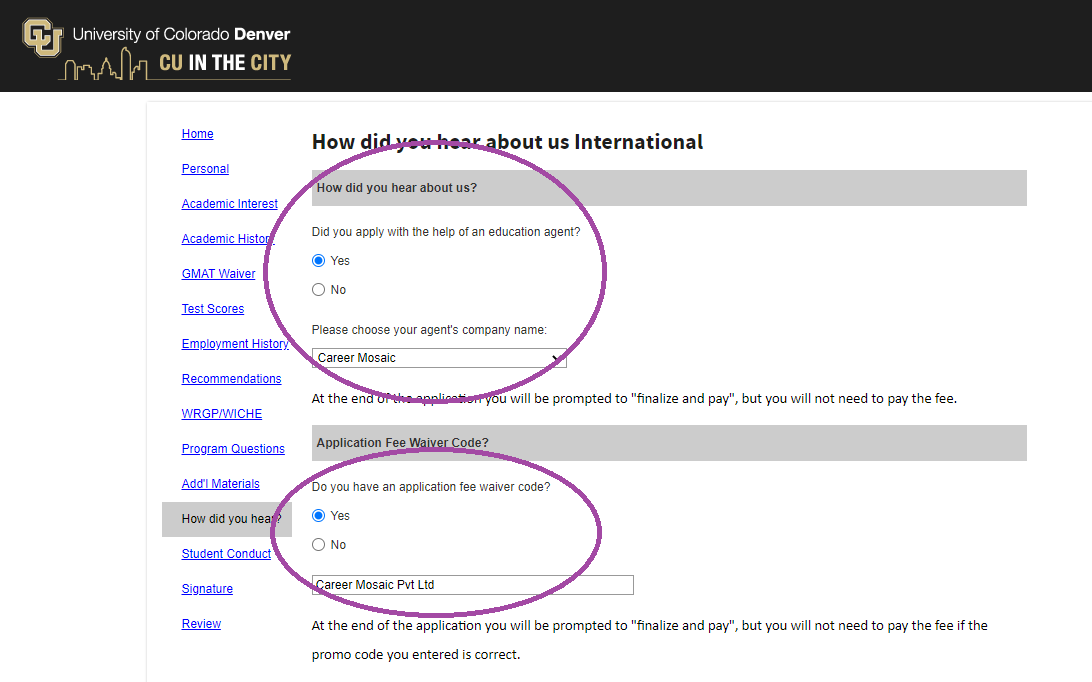Click the fee waiver code input field
The height and width of the screenshot is (682, 1092).
pyautogui.click(x=472, y=585)
